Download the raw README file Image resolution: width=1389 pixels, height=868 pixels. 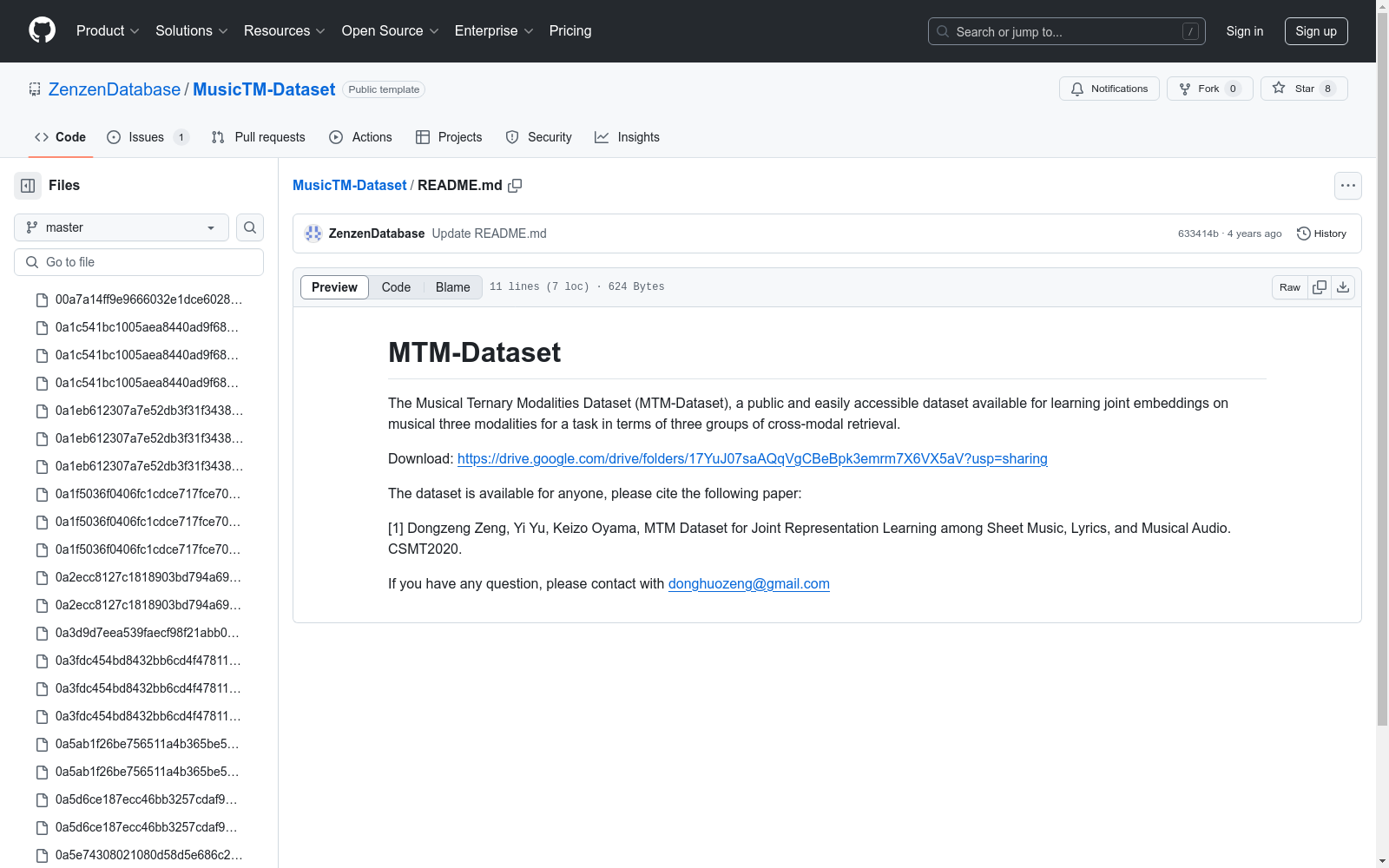tap(1343, 287)
